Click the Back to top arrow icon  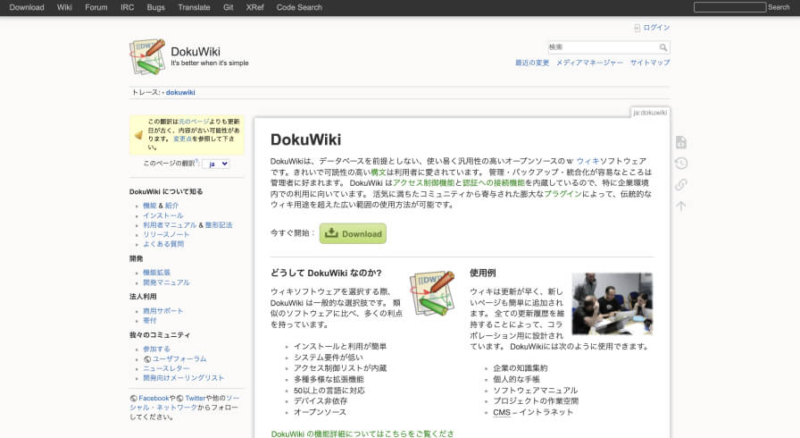point(681,206)
